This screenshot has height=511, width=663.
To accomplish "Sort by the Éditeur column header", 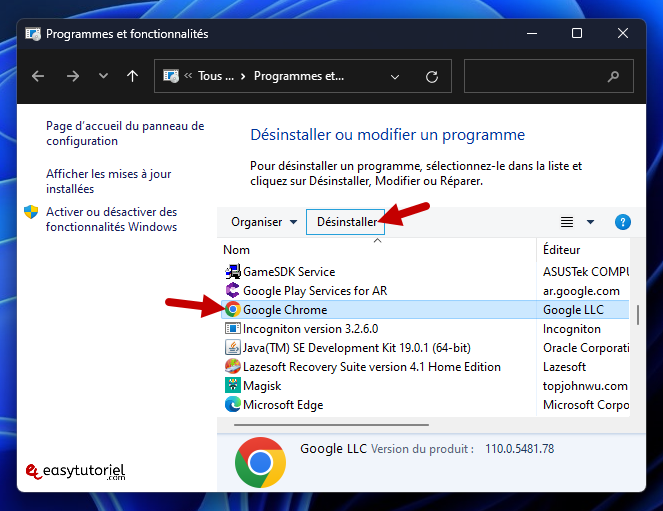I will coord(562,250).
